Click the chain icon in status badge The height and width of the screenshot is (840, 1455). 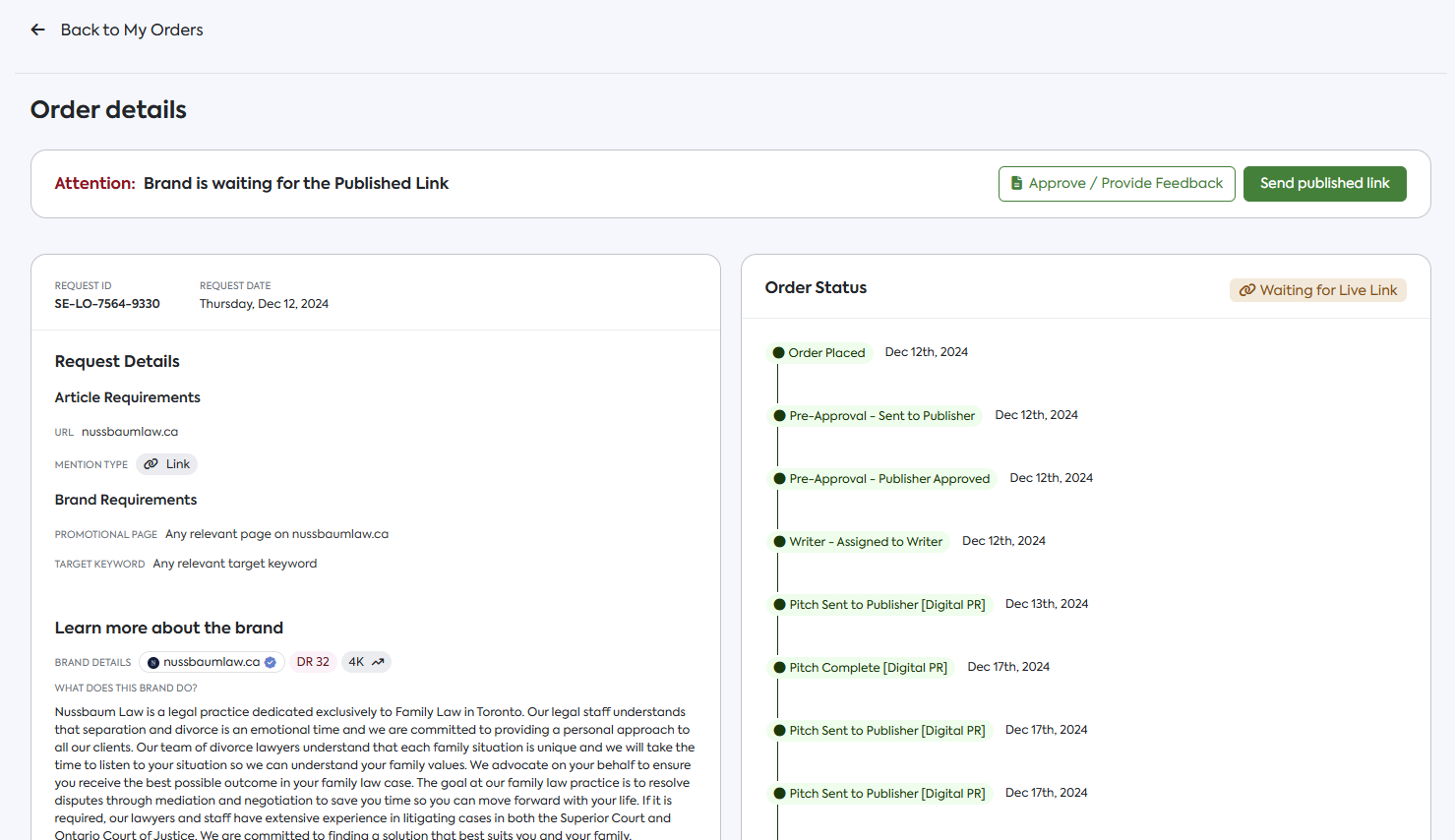1246,290
